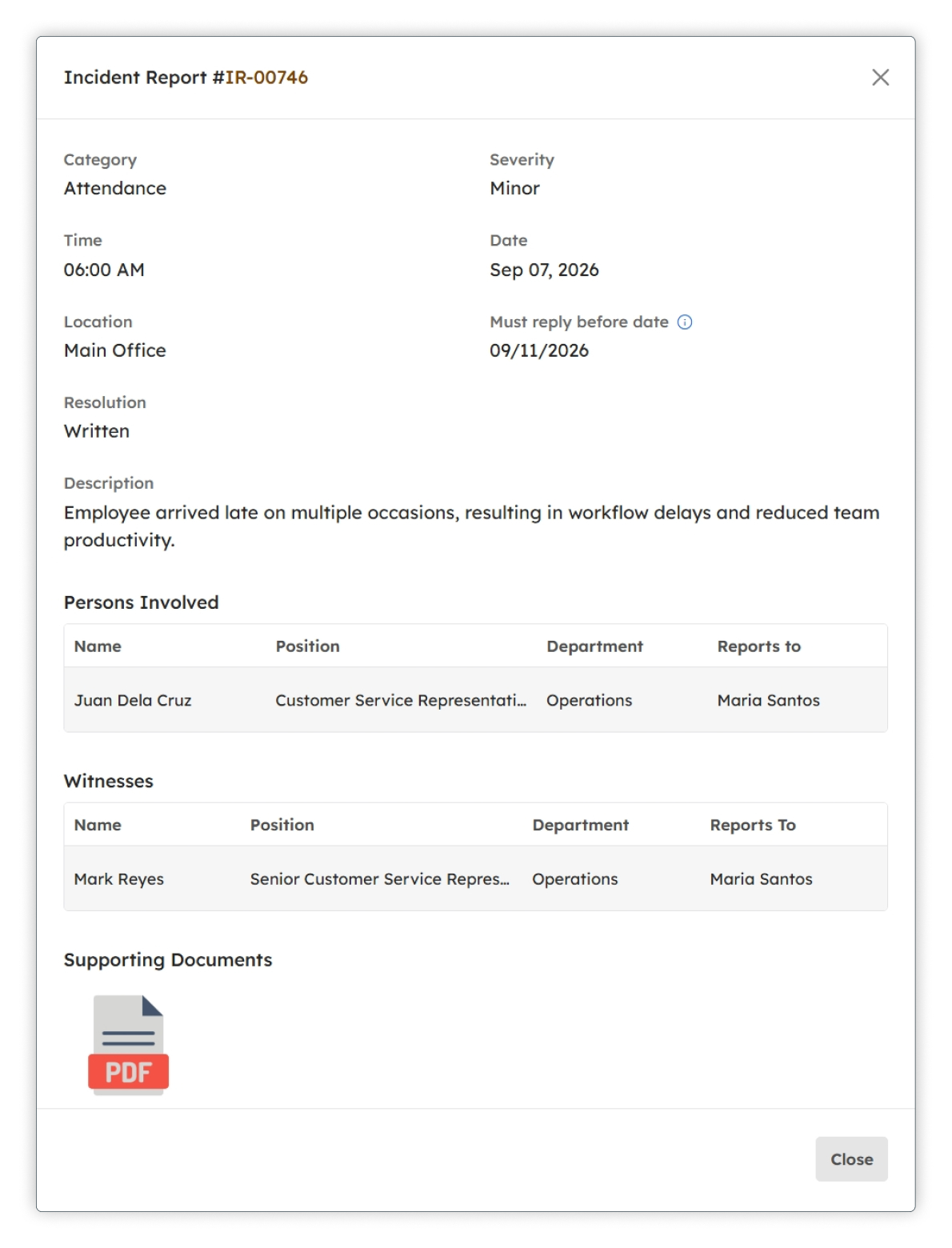Click the Position header in Witnesses table
The width and height of the screenshot is (952, 1248).
tap(282, 824)
